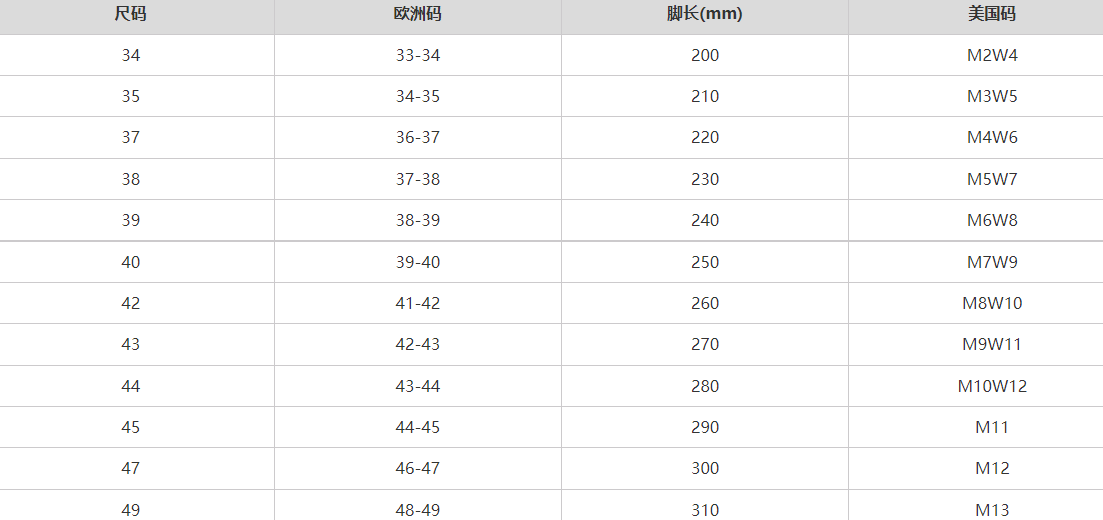Screen dimensions: 1103x520
Task: Click the 欧洲码 column header
Action: [x=417, y=14]
